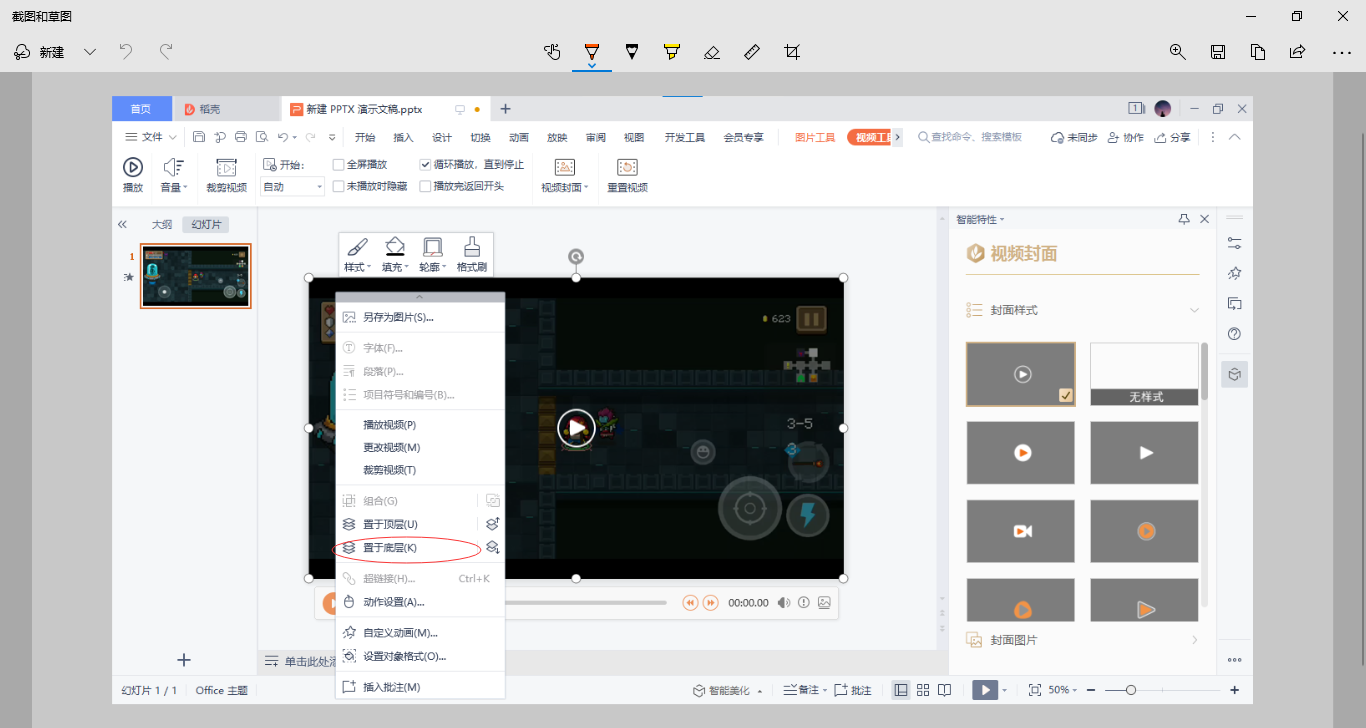Screen dimensions: 1366x728
Task: Click the 未同步 sync button
Action: click(1074, 138)
